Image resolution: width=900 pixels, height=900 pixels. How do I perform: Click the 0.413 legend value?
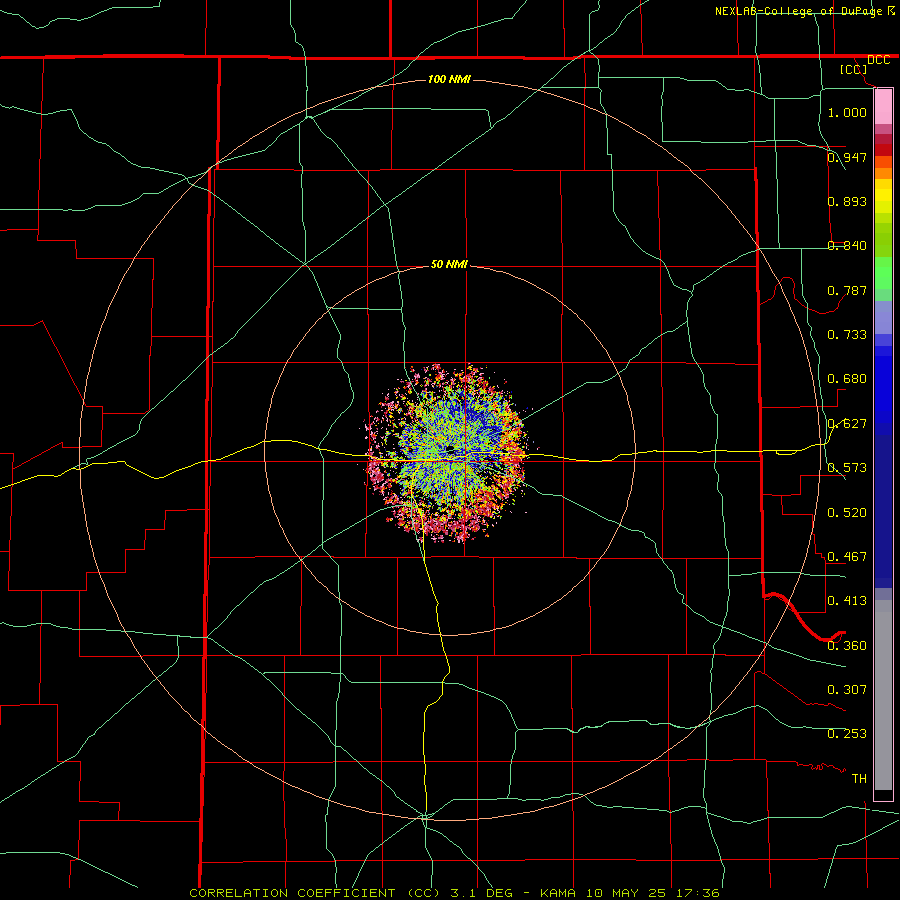pyautogui.click(x=847, y=601)
